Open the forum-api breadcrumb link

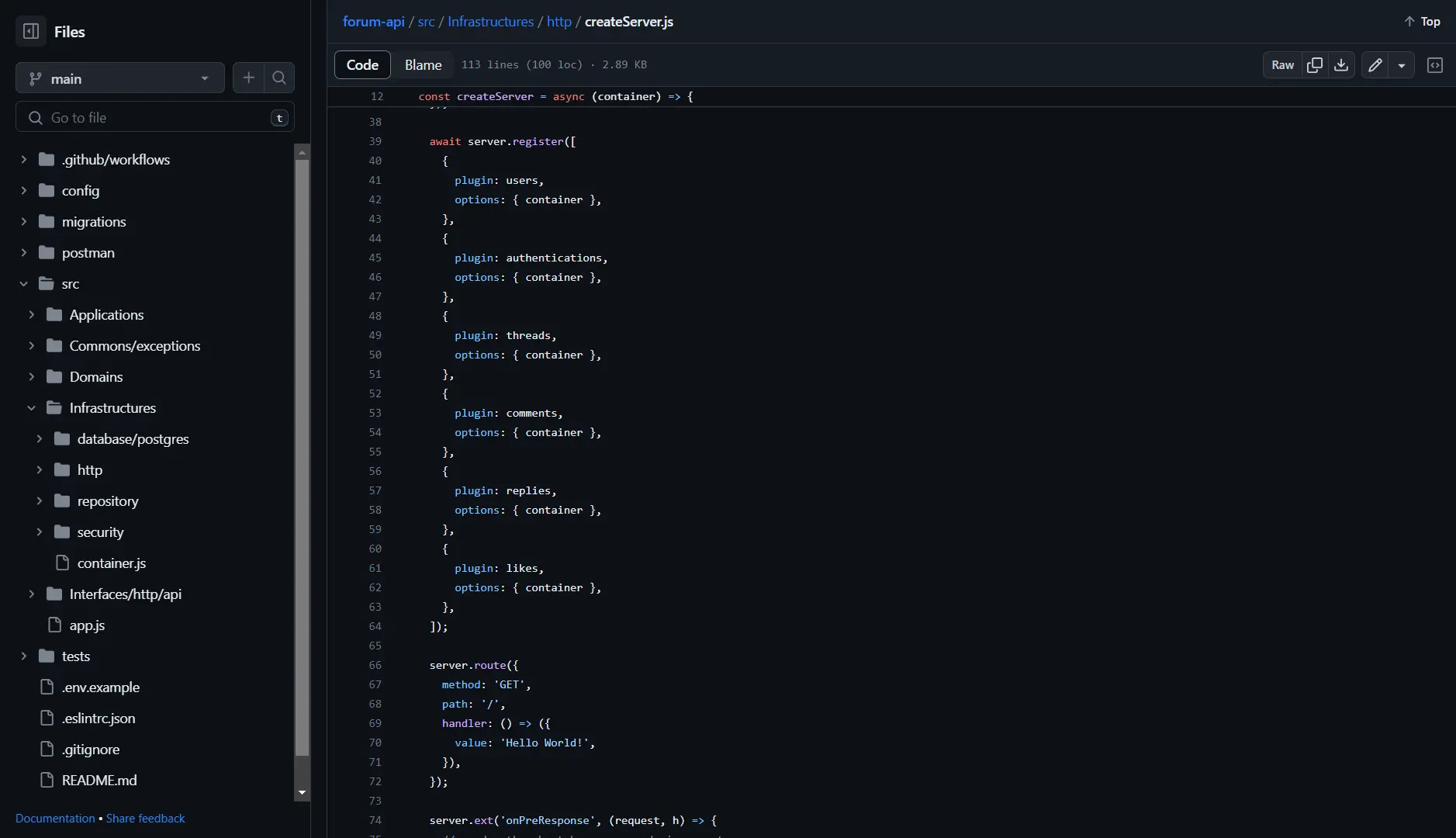373,22
